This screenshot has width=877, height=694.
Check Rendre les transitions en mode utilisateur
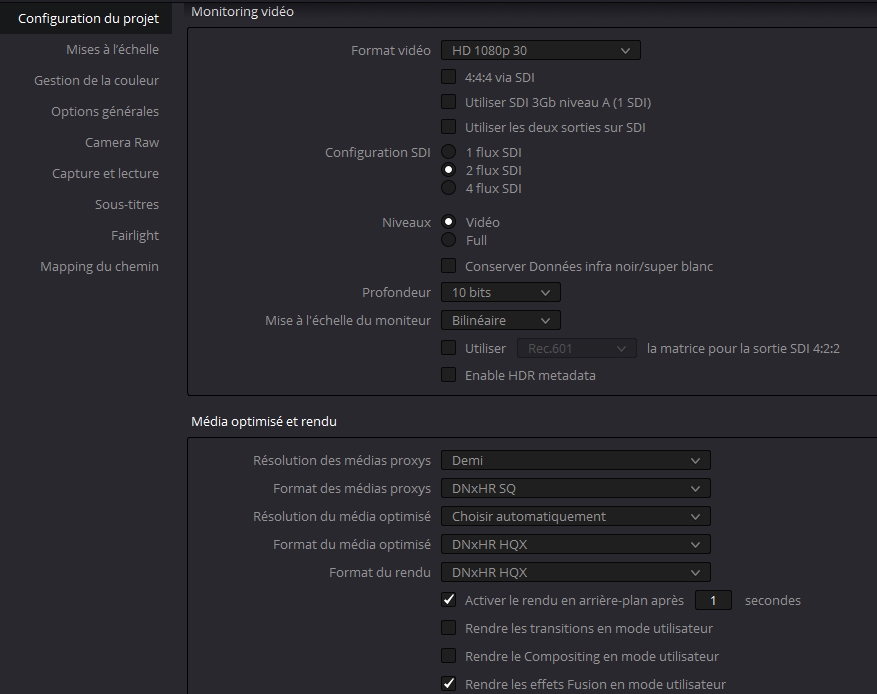[x=449, y=628]
